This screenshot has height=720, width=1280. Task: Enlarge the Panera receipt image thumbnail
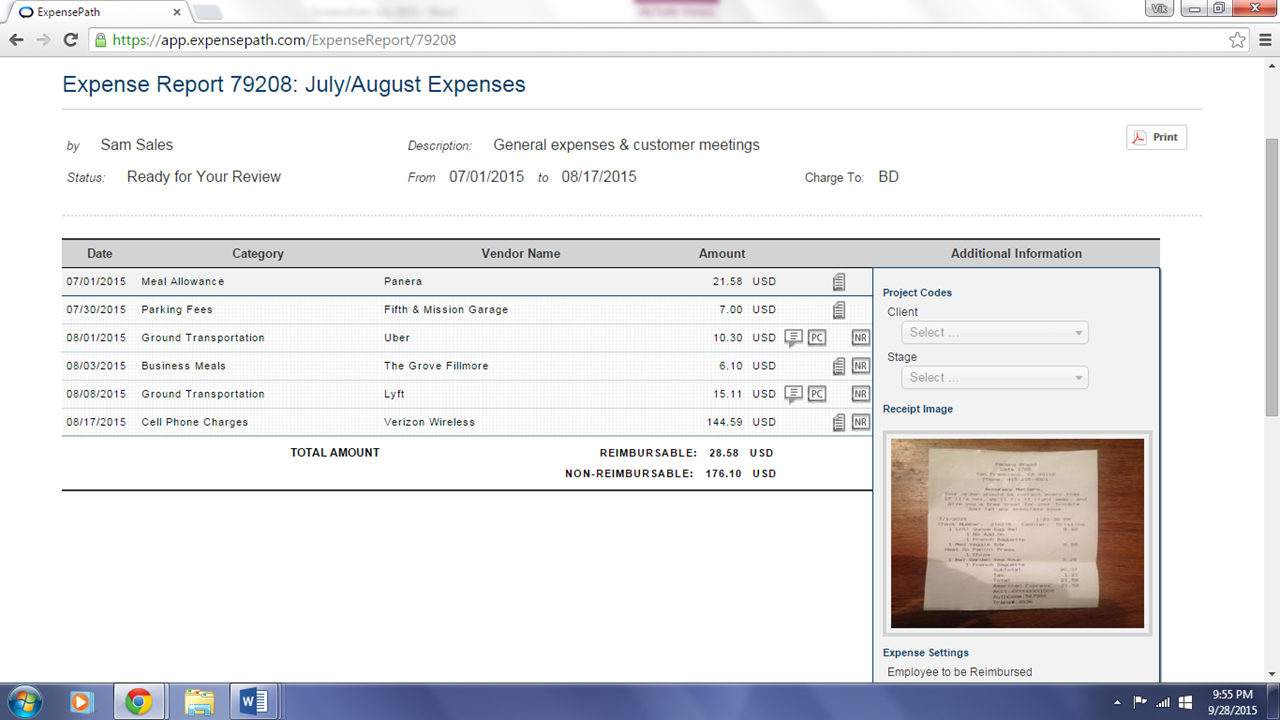click(1017, 533)
